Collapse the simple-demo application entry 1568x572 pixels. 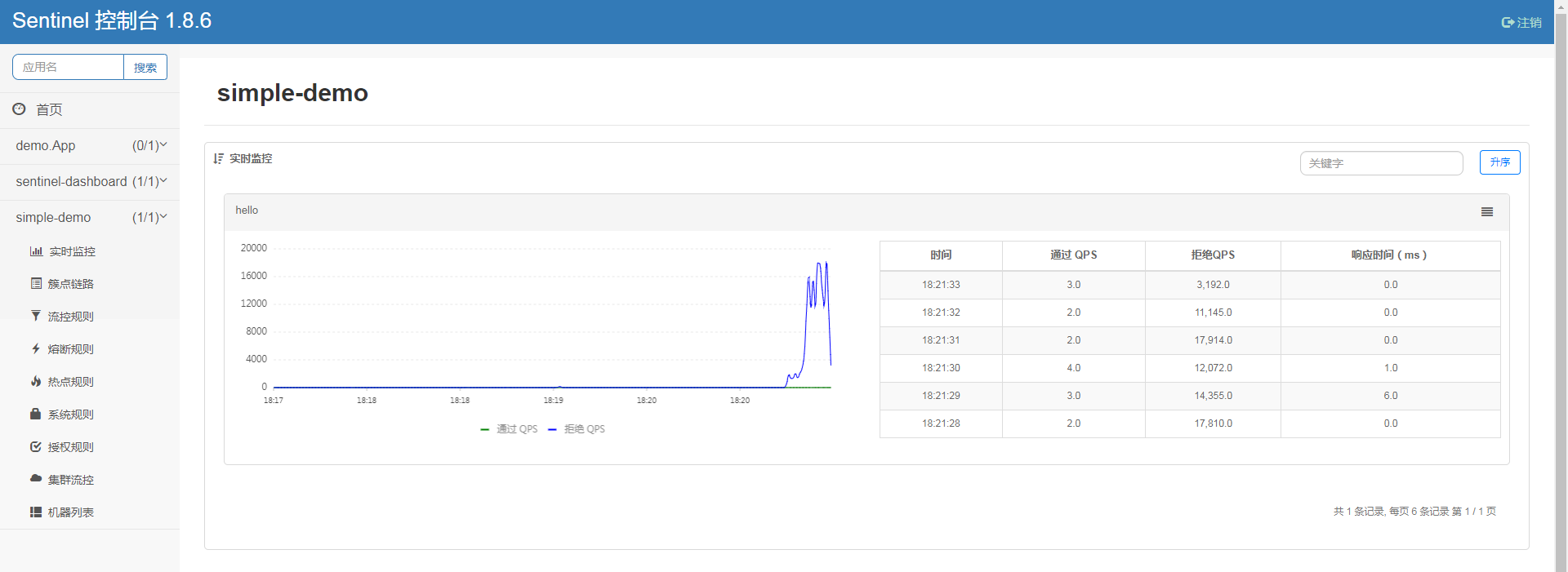tap(90, 217)
